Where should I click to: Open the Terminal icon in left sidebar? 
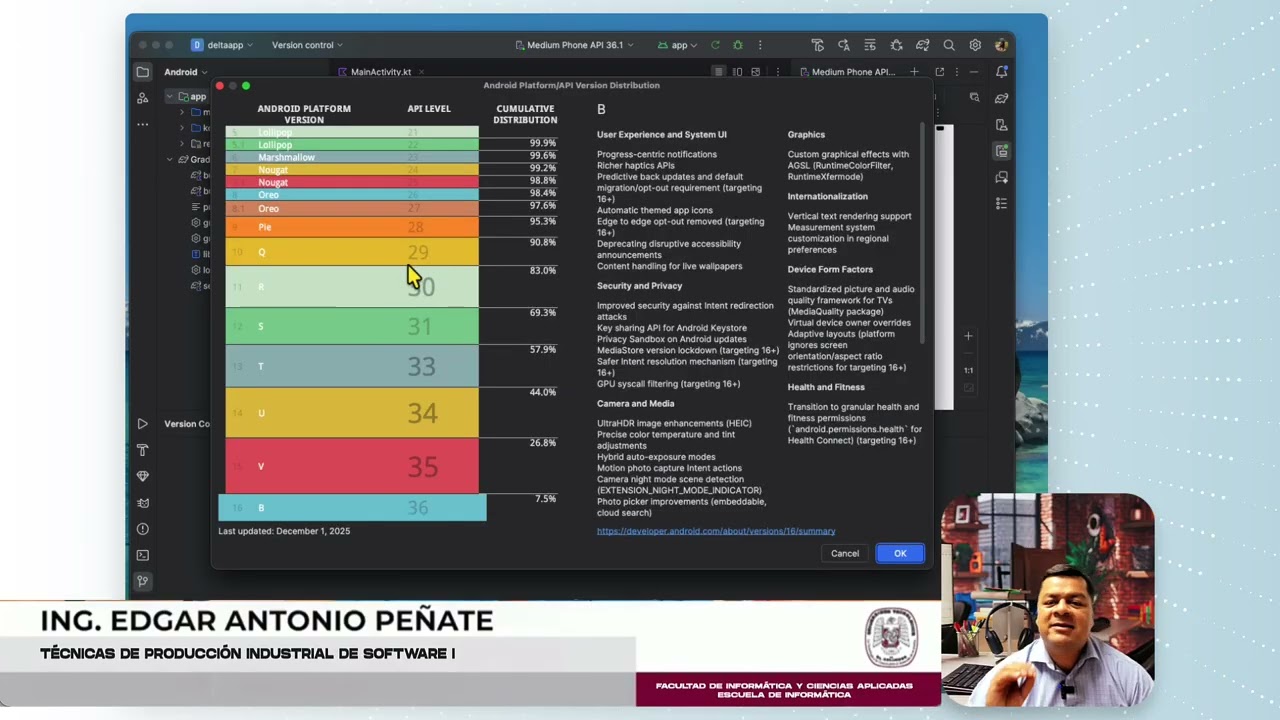(x=143, y=555)
